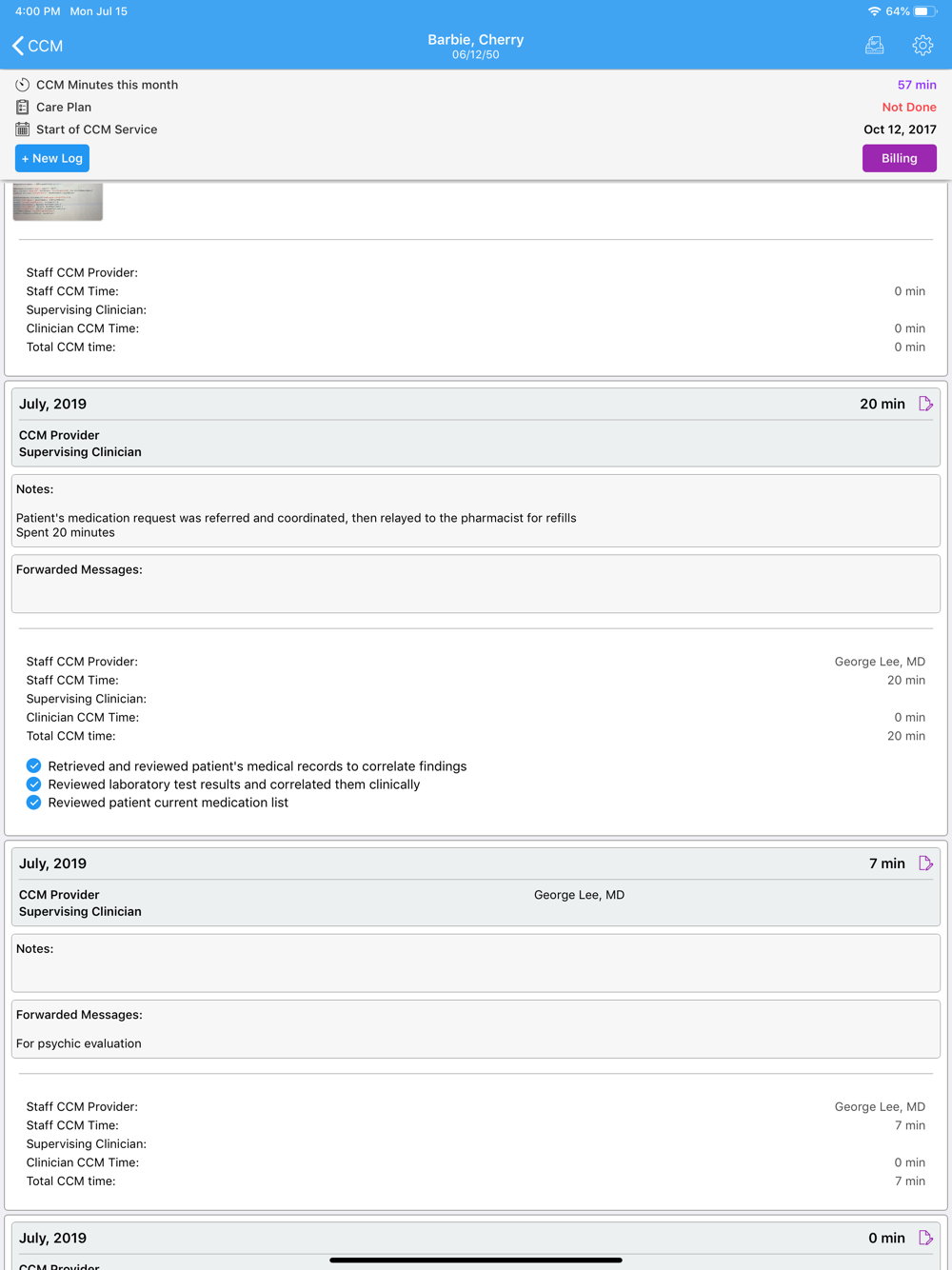Uncheck 'Reviewed laboratory test results' item
Viewport: 952px width, 1270px height.
(34, 784)
